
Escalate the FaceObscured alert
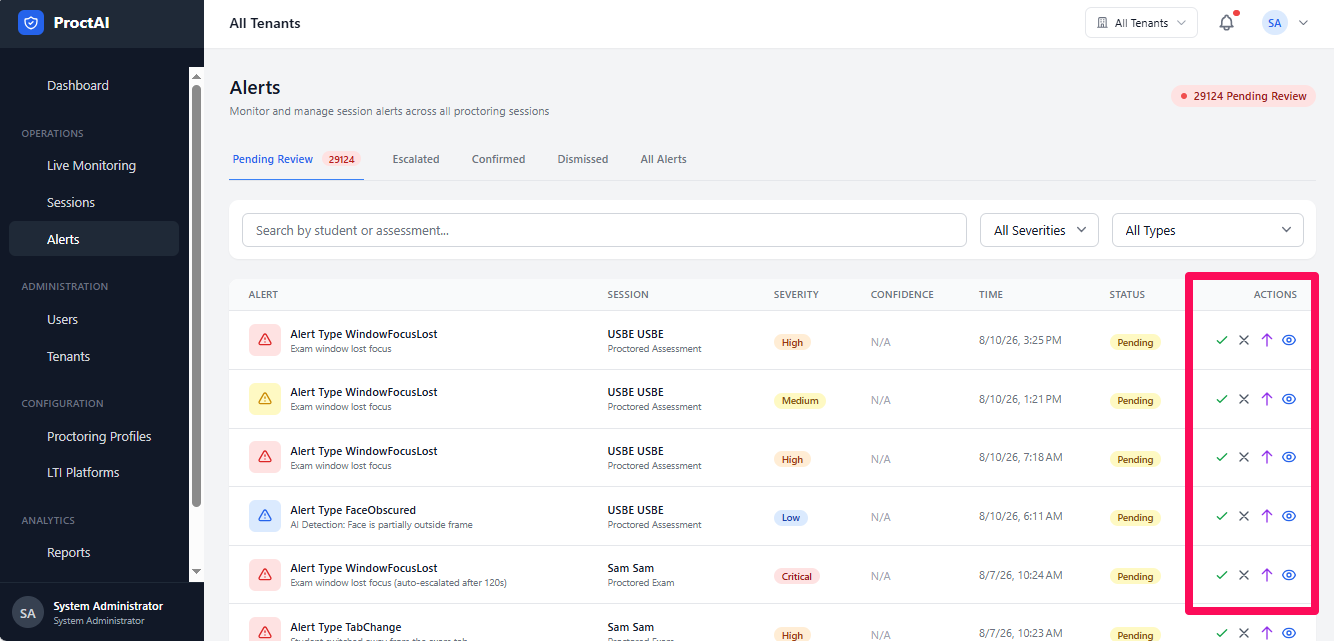click(1266, 516)
